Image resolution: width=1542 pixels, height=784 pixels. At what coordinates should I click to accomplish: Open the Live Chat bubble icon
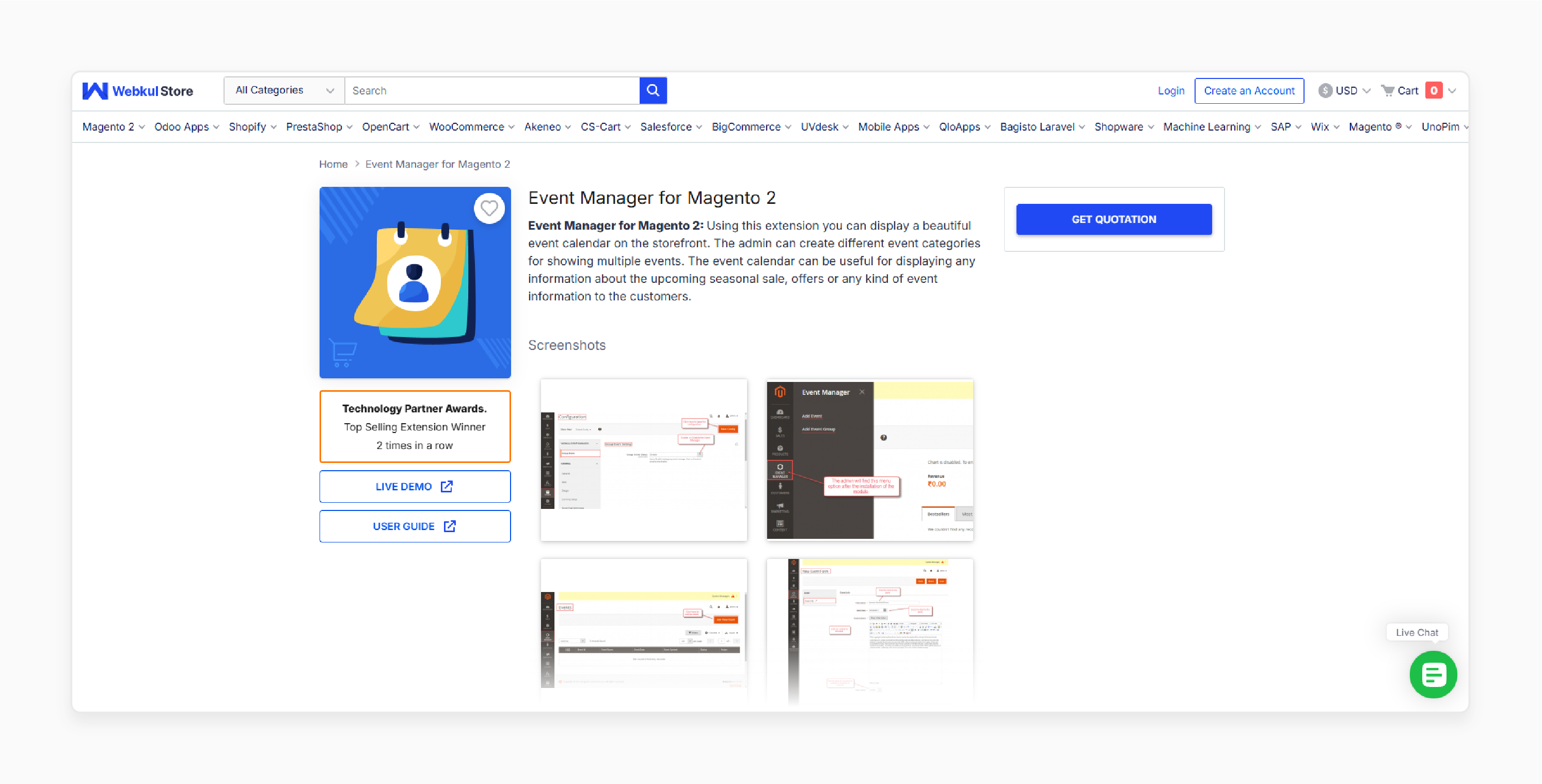1433,675
